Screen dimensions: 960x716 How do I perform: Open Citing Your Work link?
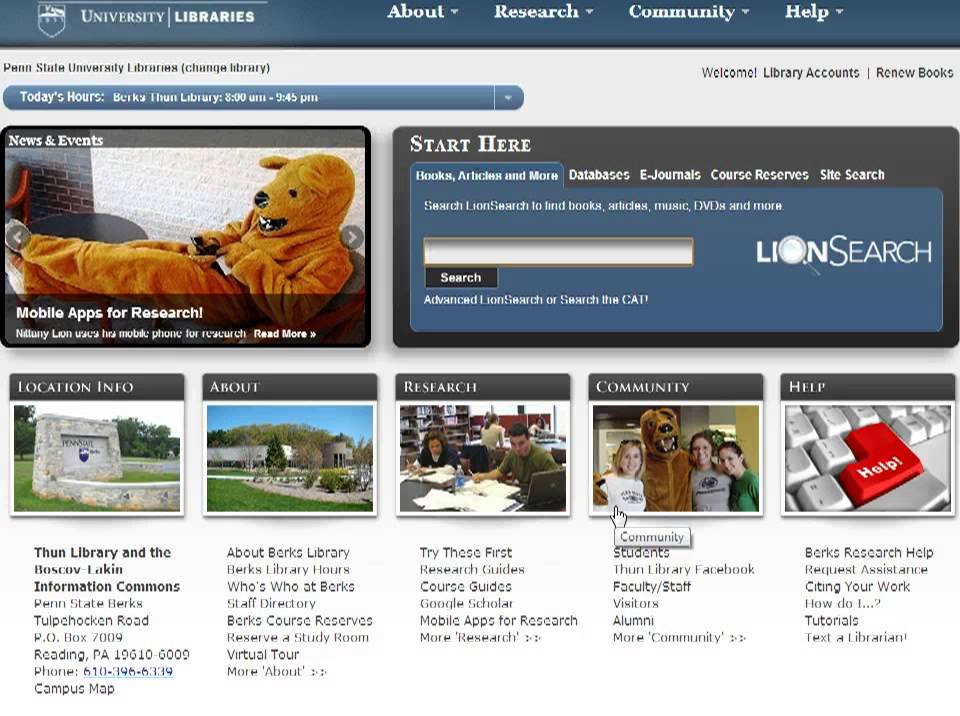coord(857,587)
